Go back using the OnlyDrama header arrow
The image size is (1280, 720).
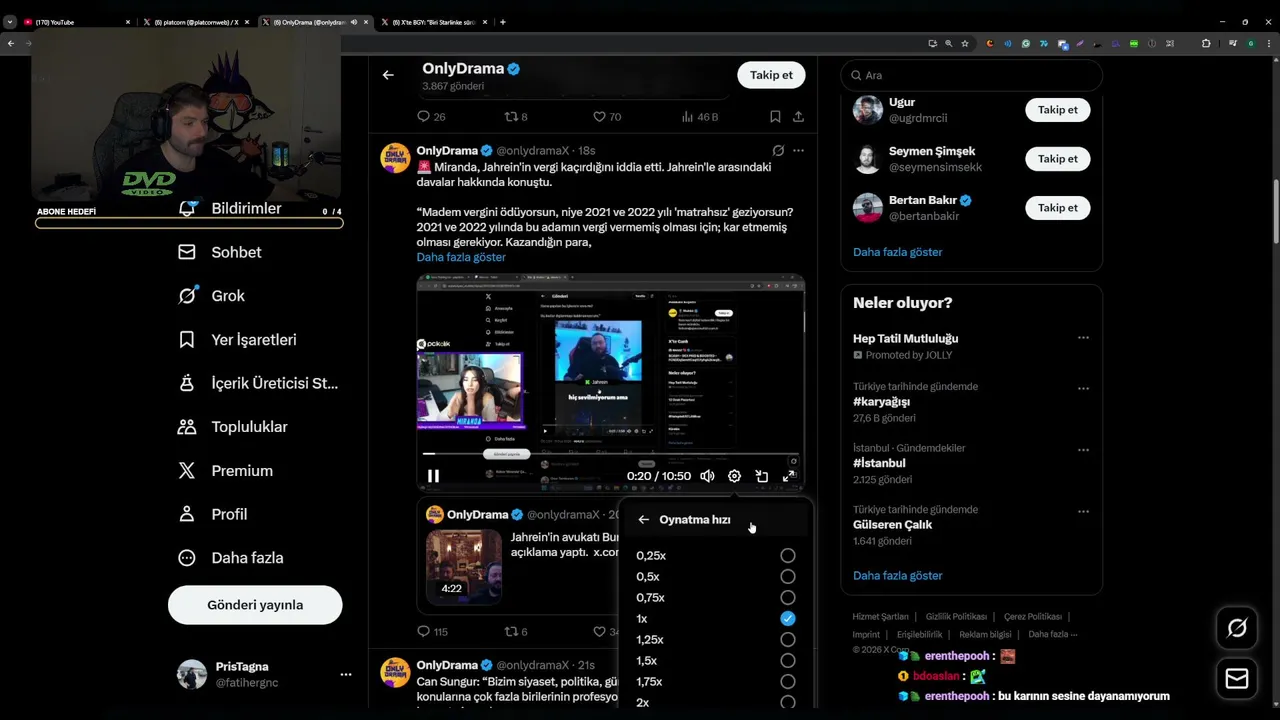tap(388, 75)
